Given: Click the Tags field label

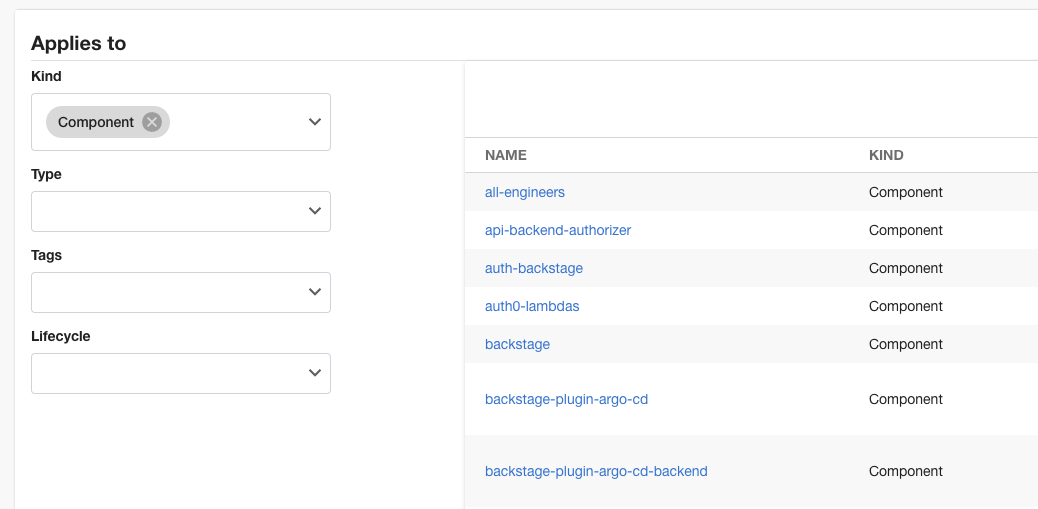Looking at the screenshot, I should 47,255.
